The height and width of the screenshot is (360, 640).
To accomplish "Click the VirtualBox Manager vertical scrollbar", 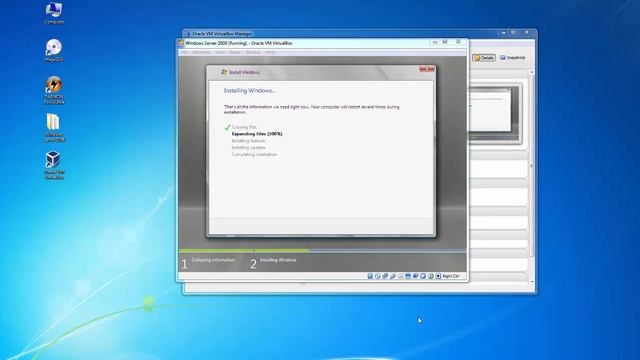I will (531, 177).
